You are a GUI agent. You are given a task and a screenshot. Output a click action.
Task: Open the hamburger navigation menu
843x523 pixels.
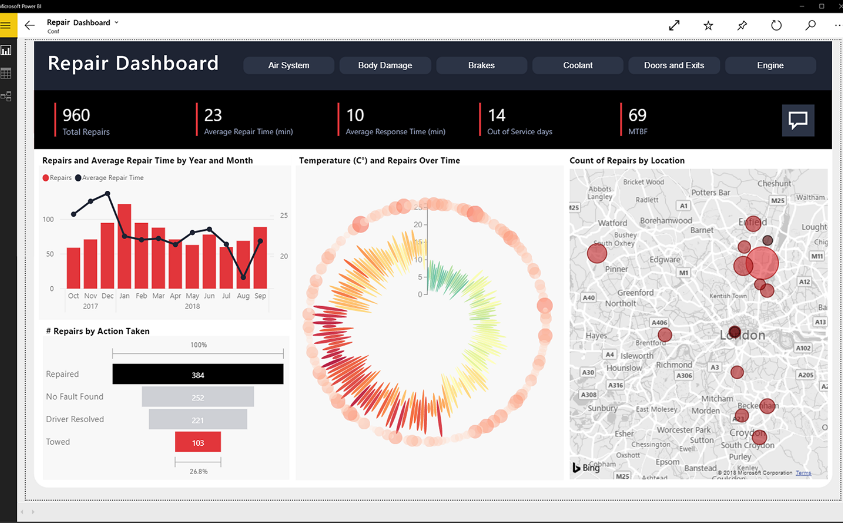click(6, 25)
